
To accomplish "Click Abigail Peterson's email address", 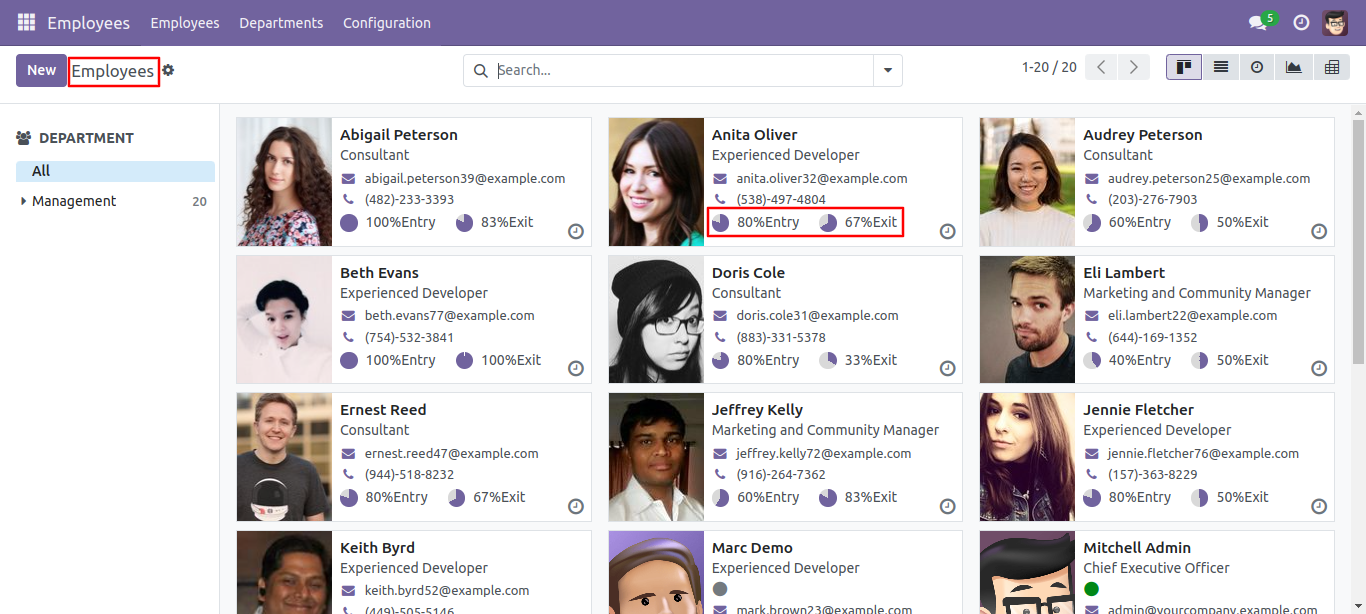I will tap(465, 179).
